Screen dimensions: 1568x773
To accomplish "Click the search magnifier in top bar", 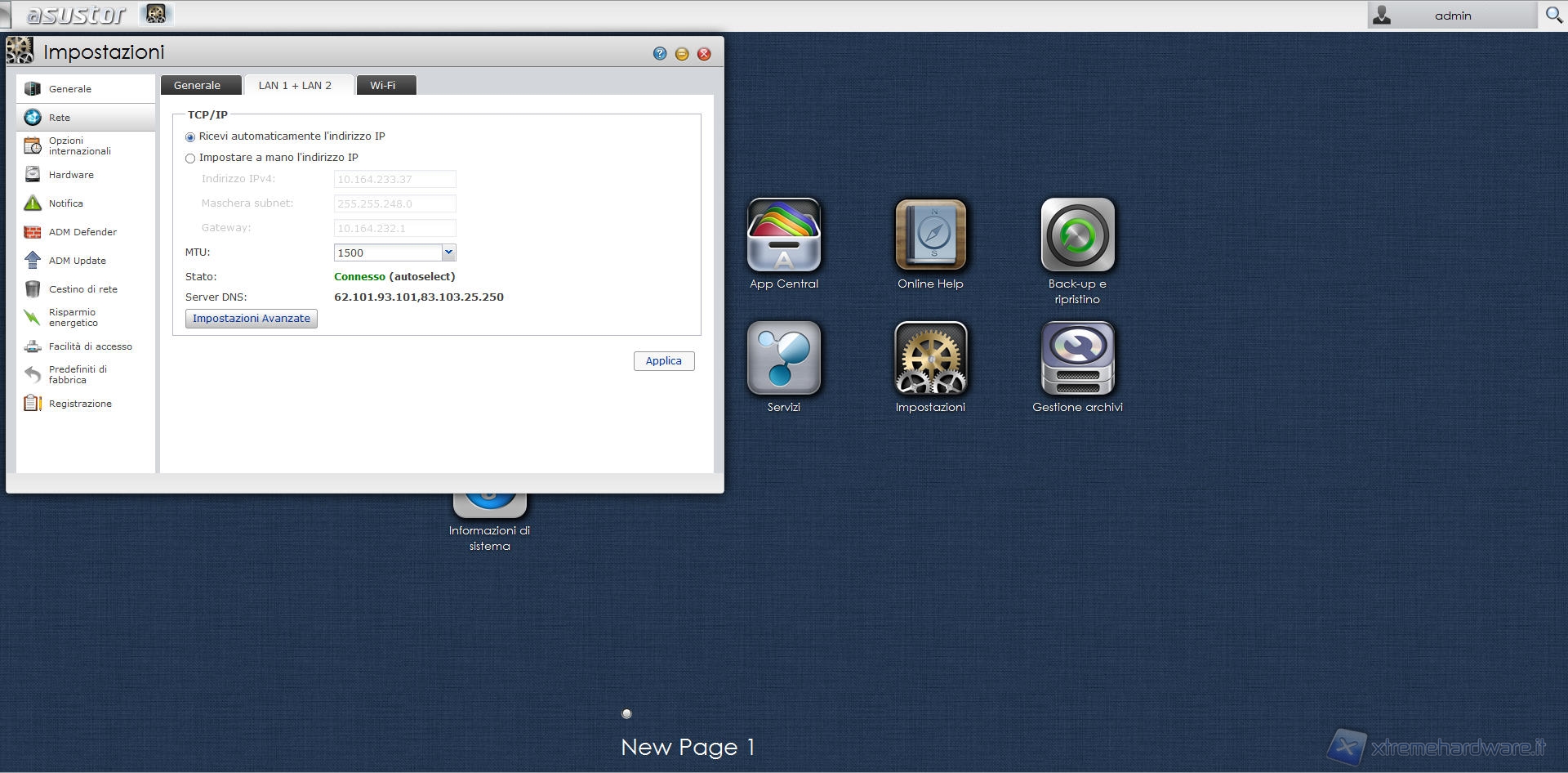I will (1553, 15).
